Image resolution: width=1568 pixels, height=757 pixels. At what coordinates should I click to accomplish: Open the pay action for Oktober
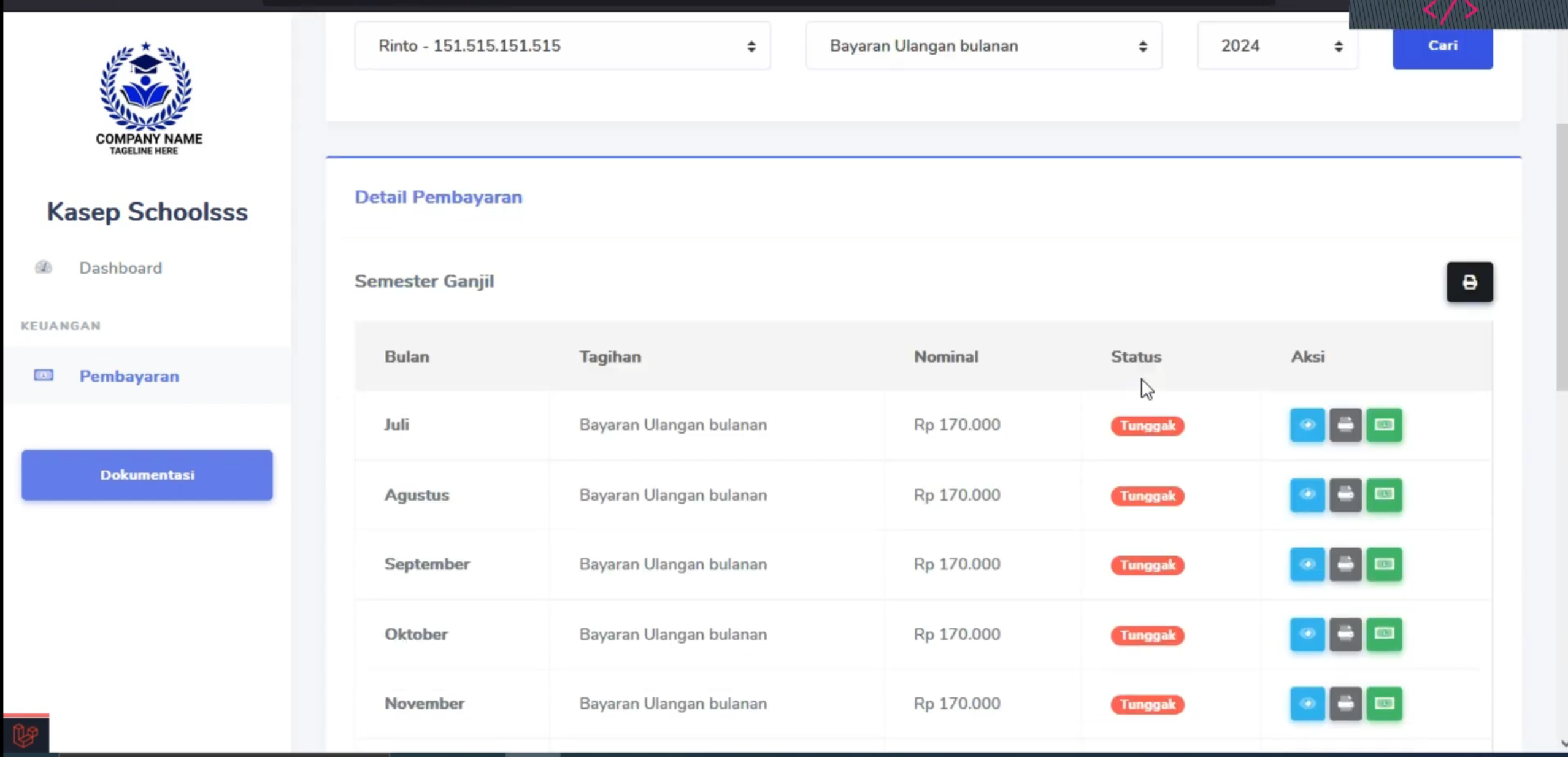(1384, 634)
